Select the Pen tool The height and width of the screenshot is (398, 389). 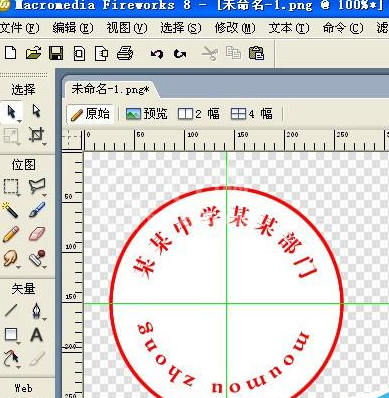click(36, 310)
